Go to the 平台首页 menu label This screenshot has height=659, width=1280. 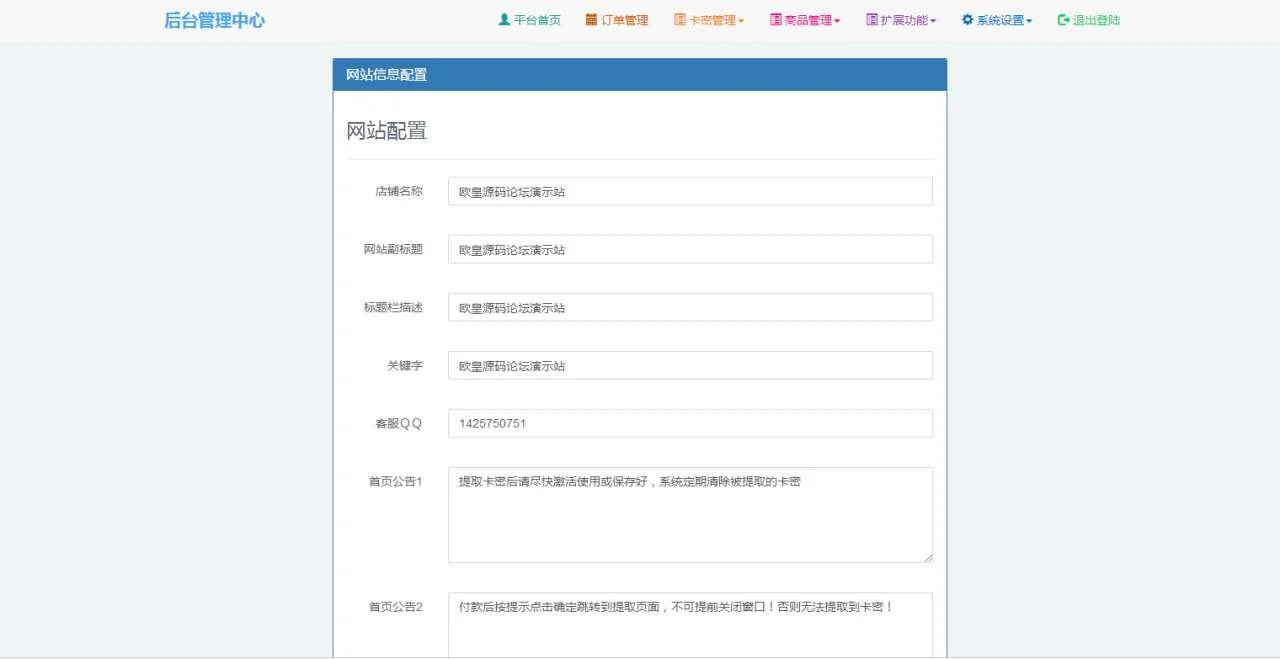point(537,20)
